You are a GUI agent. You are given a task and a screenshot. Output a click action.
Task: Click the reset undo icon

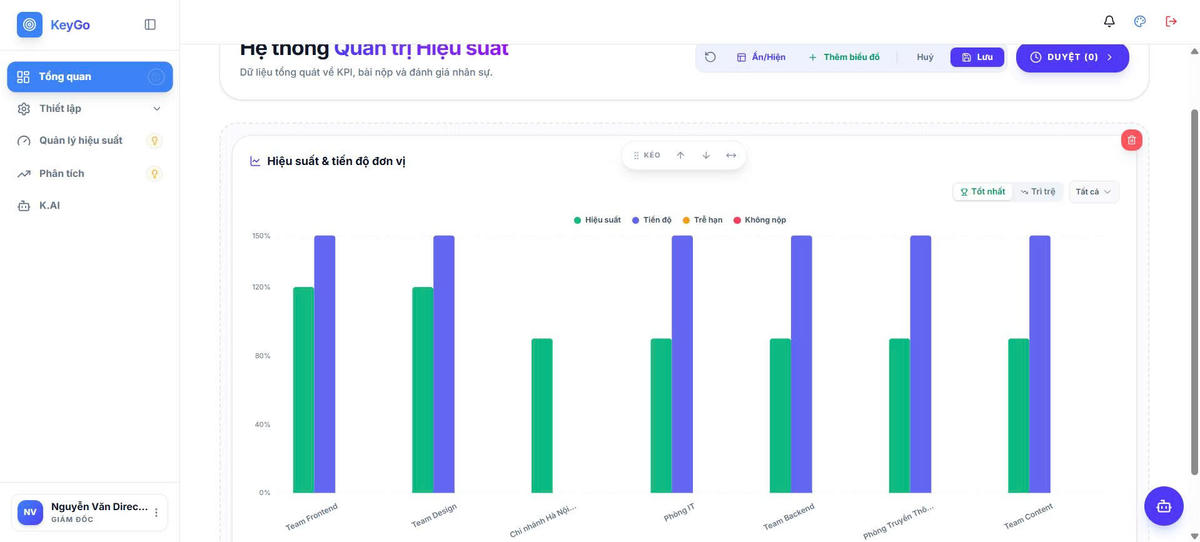coord(710,57)
